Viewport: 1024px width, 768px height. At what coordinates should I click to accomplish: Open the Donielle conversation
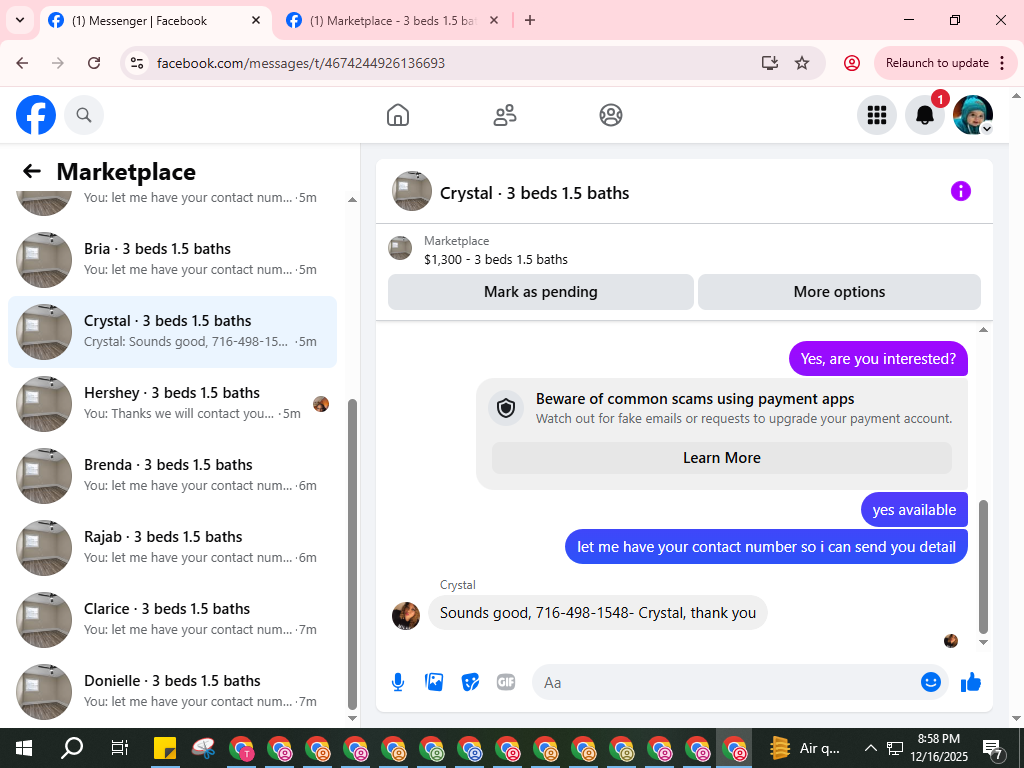tap(172, 691)
